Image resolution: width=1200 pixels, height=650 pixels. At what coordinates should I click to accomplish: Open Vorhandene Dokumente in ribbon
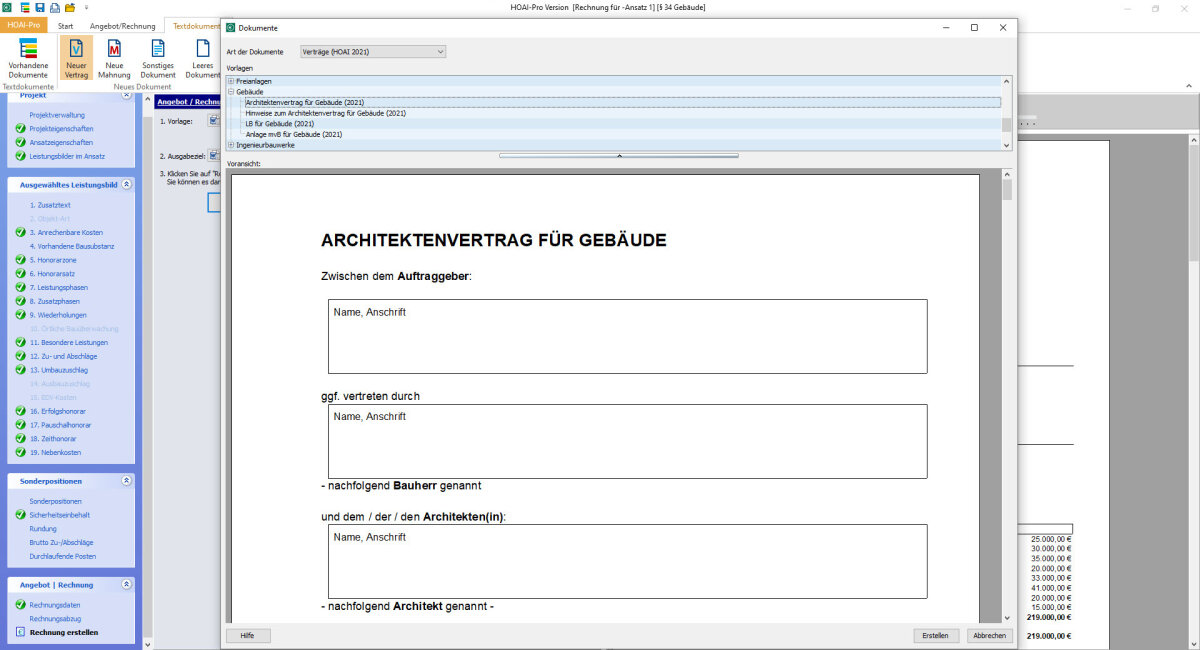click(x=28, y=58)
